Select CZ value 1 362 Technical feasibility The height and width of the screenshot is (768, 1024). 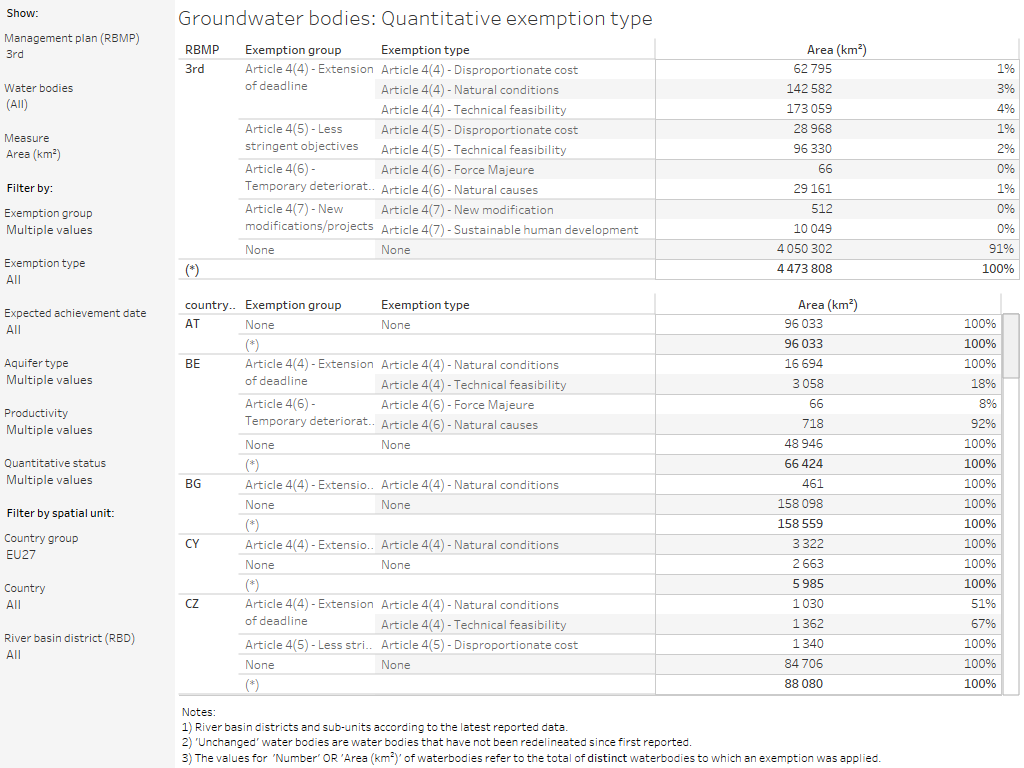[808, 624]
